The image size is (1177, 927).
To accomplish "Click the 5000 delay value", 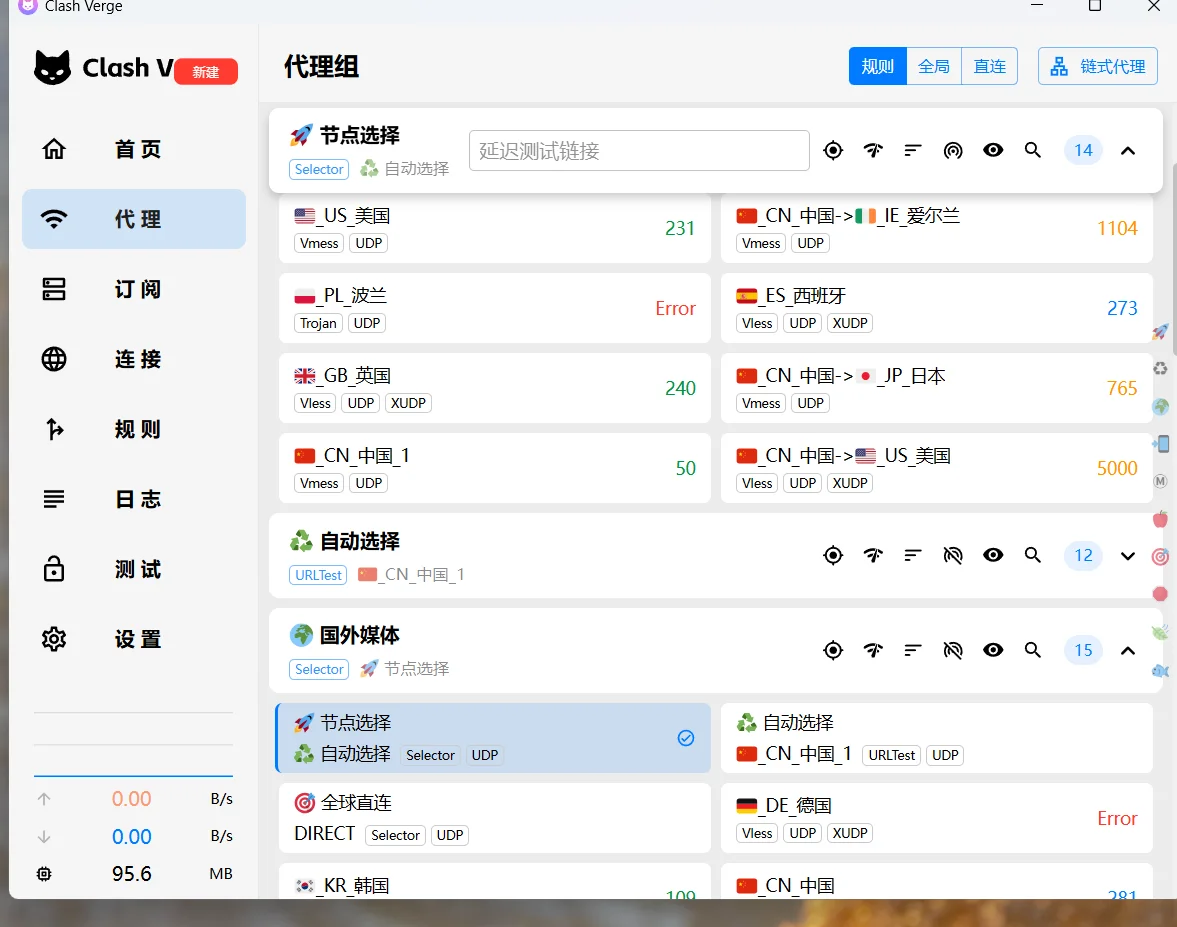I will 1117,468.
